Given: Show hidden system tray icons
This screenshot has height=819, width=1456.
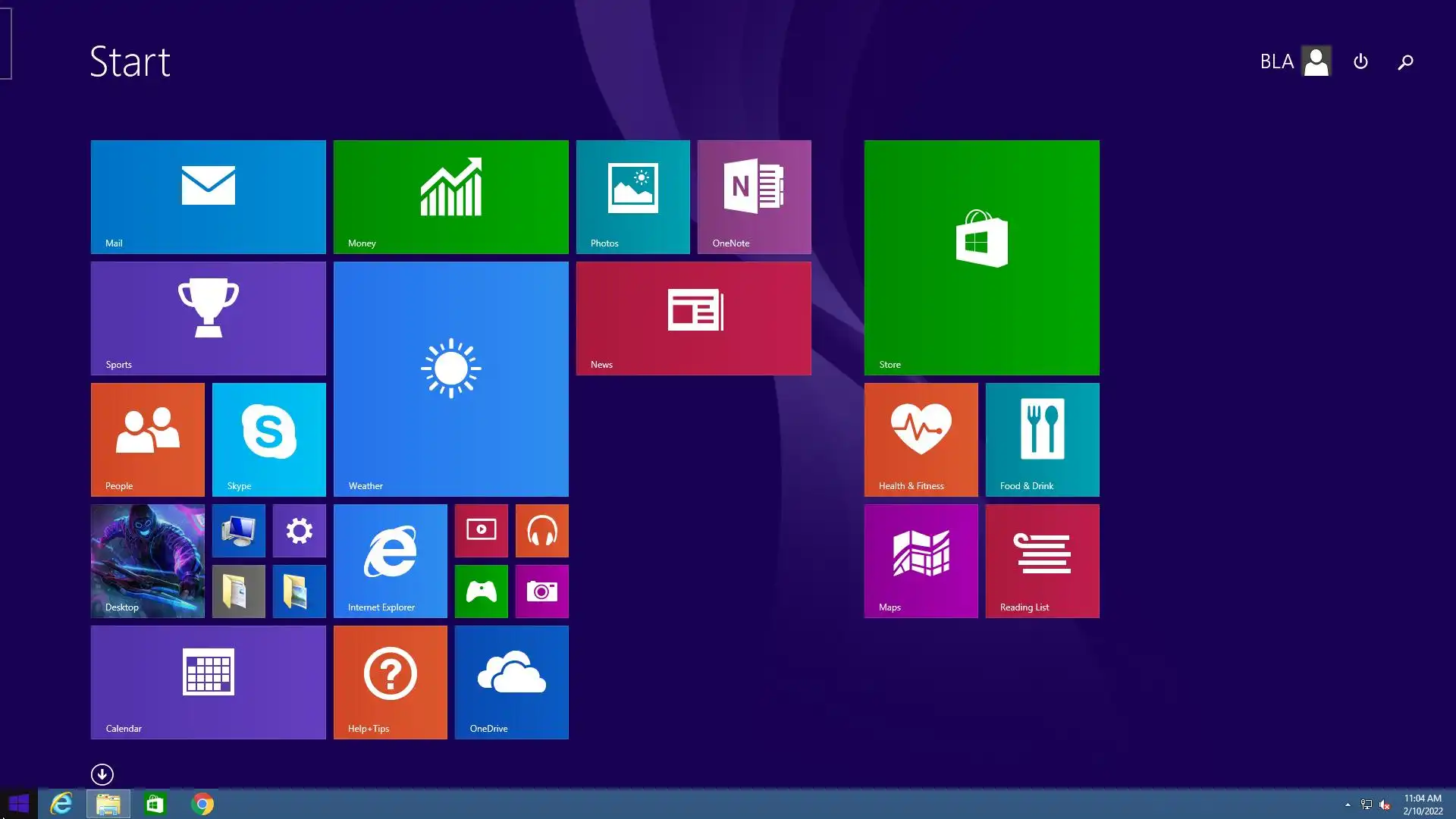Looking at the screenshot, I should tap(1348, 805).
